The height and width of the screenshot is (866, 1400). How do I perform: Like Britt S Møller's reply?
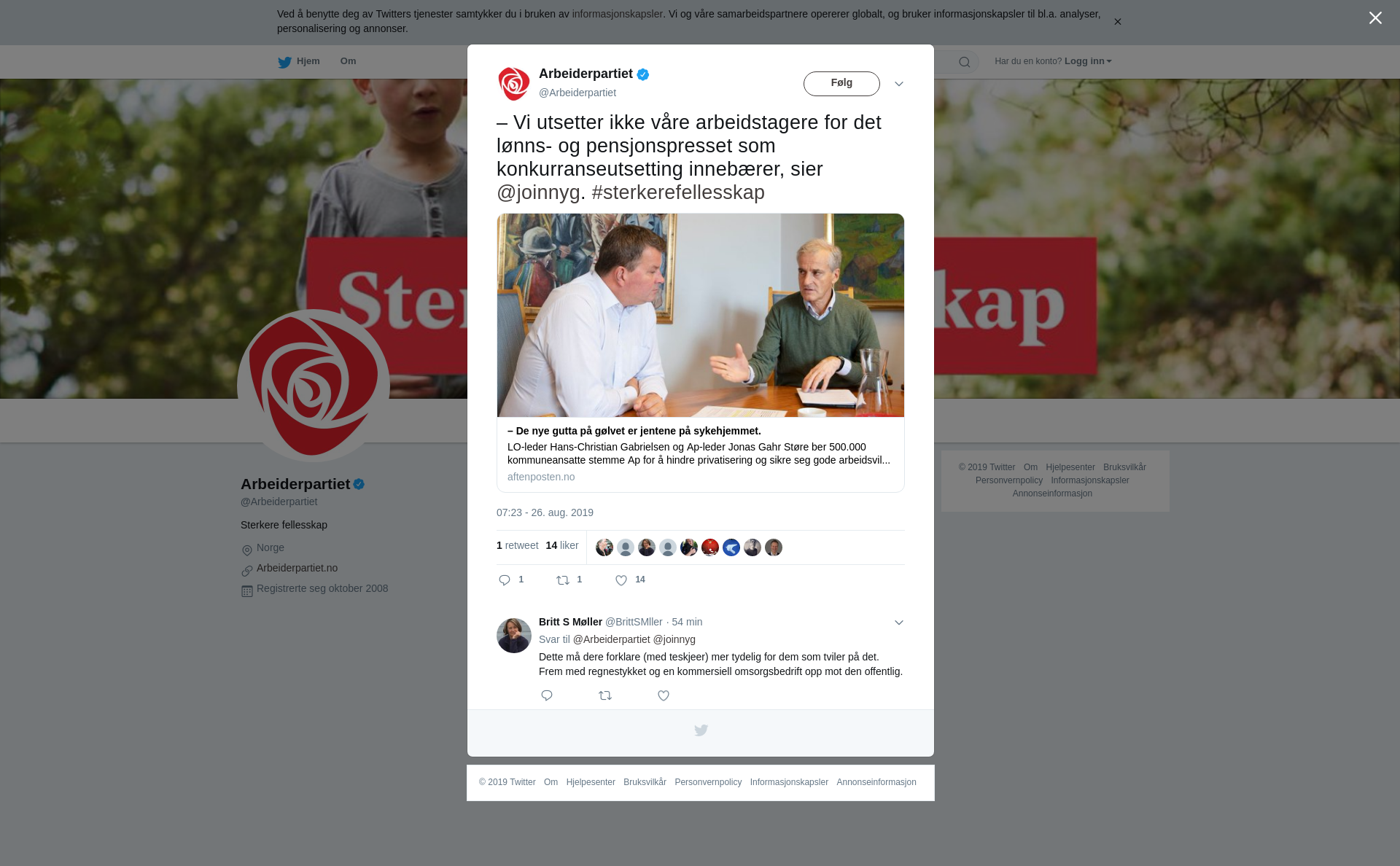(x=664, y=695)
